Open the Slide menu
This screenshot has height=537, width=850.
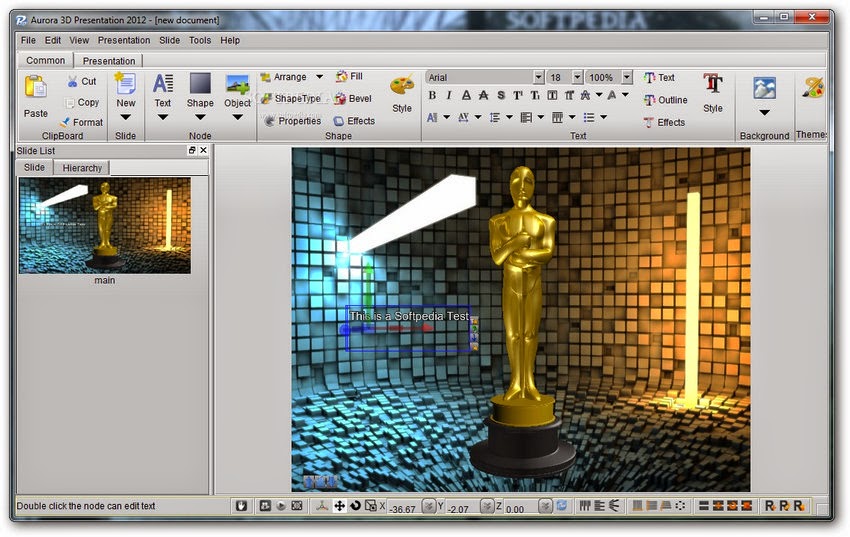click(169, 40)
